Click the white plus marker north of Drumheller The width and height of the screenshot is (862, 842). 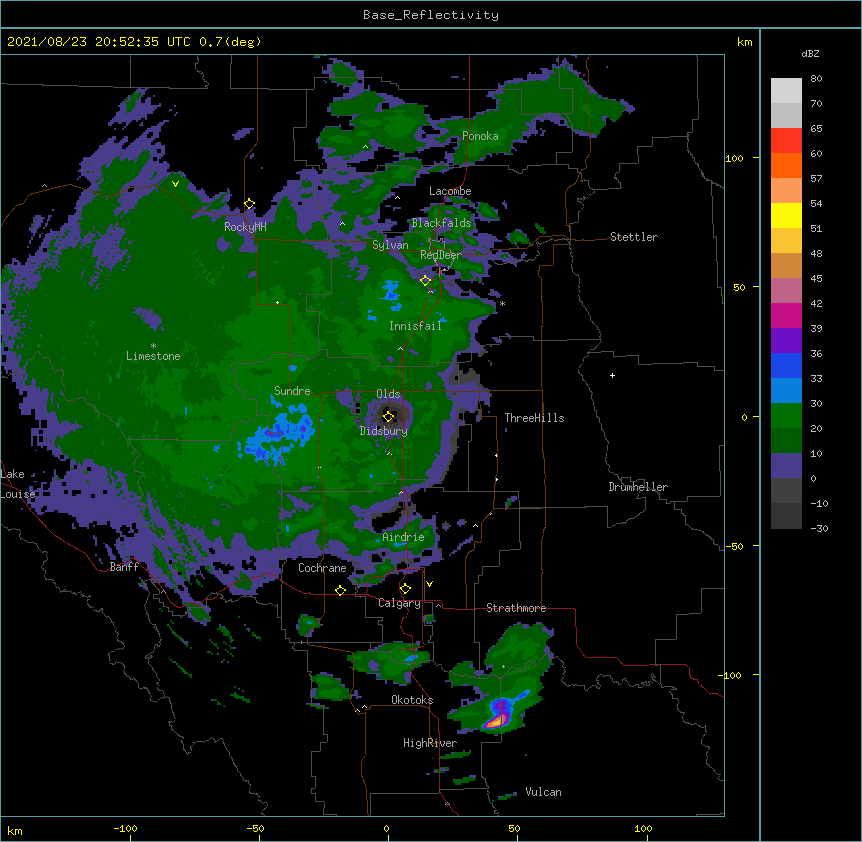click(612, 375)
